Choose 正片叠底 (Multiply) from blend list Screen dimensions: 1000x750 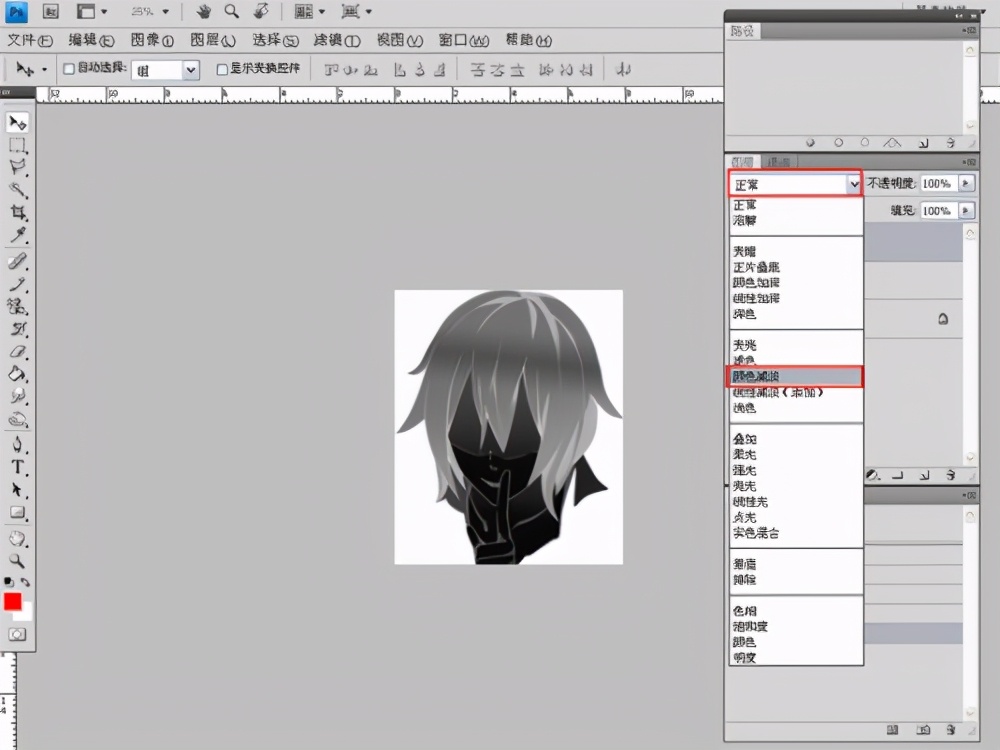(x=756, y=267)
